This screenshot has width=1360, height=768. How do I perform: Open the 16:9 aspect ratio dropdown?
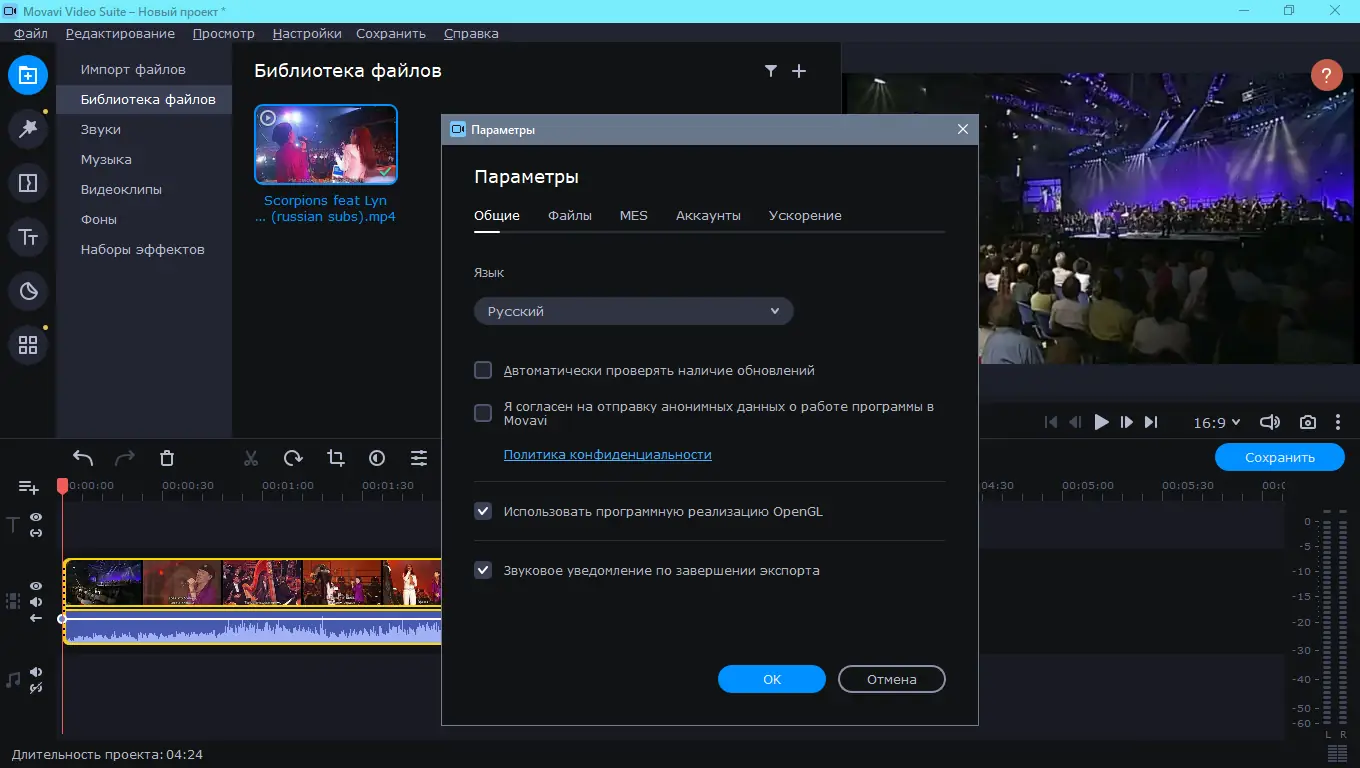tap(1217, 422)
